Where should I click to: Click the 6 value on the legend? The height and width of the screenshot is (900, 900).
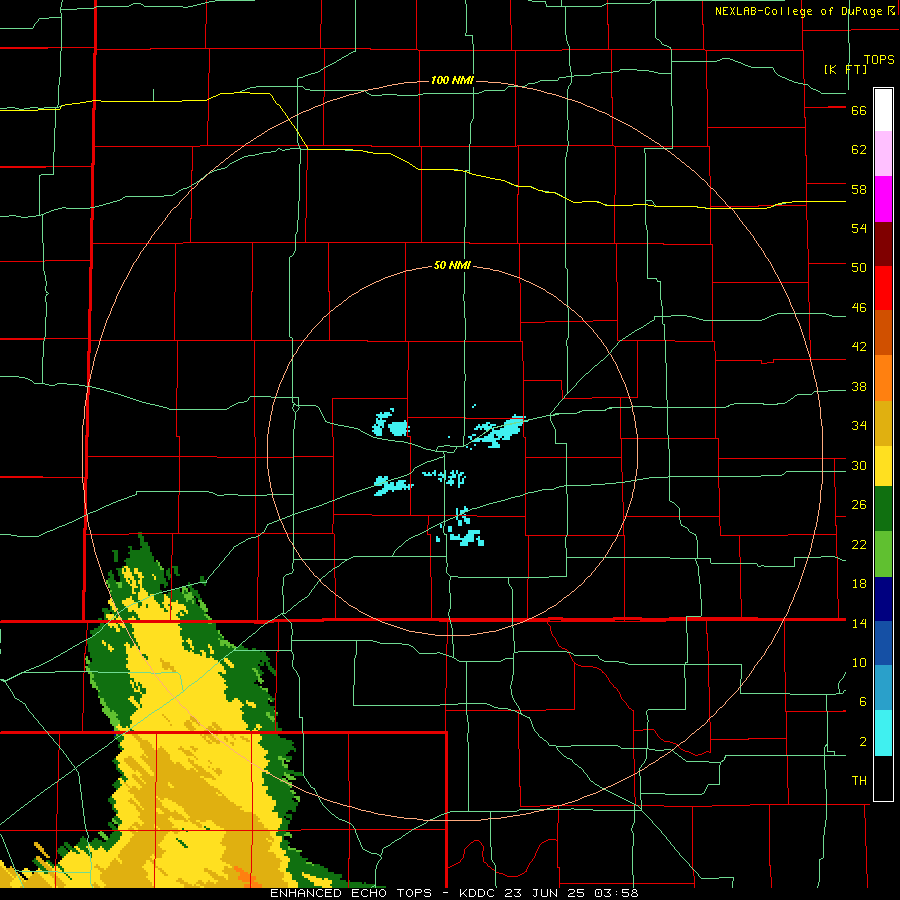tap(863, 702)
